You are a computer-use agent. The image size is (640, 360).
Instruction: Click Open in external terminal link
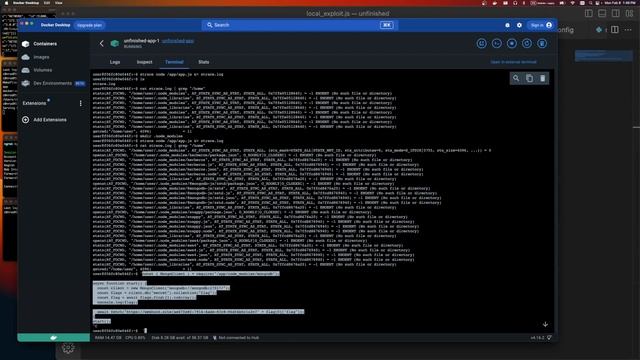pyautogui.click(x=513, y=62)
